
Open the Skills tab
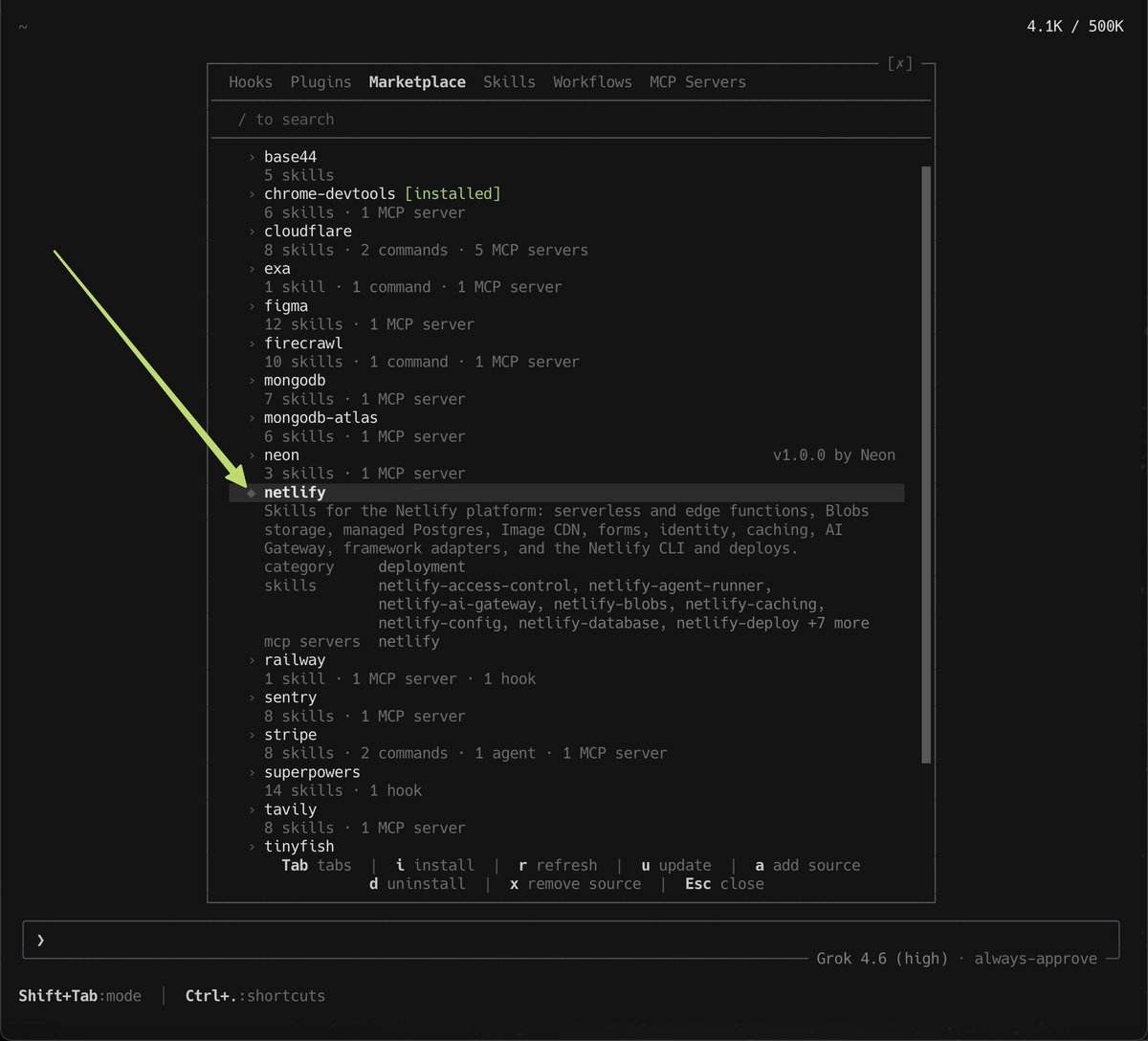(509, 82)
